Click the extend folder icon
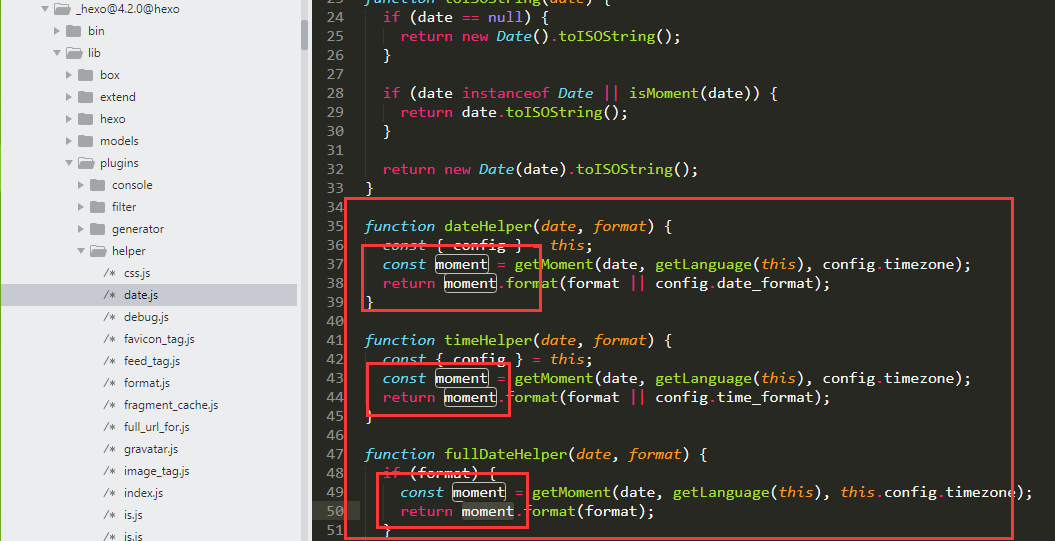 point(85,97)
